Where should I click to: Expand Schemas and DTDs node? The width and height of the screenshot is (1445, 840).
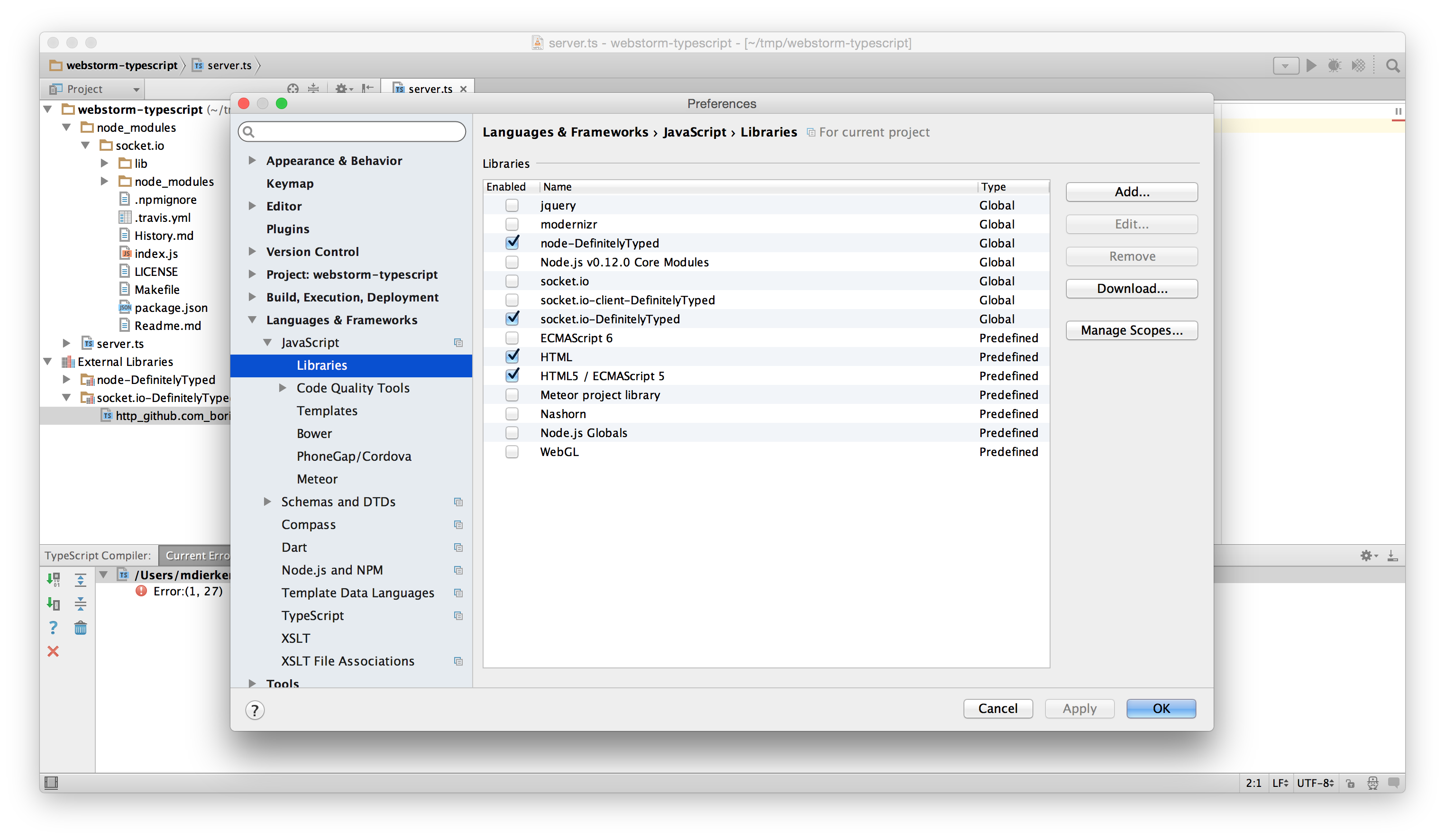coord(267,502)
